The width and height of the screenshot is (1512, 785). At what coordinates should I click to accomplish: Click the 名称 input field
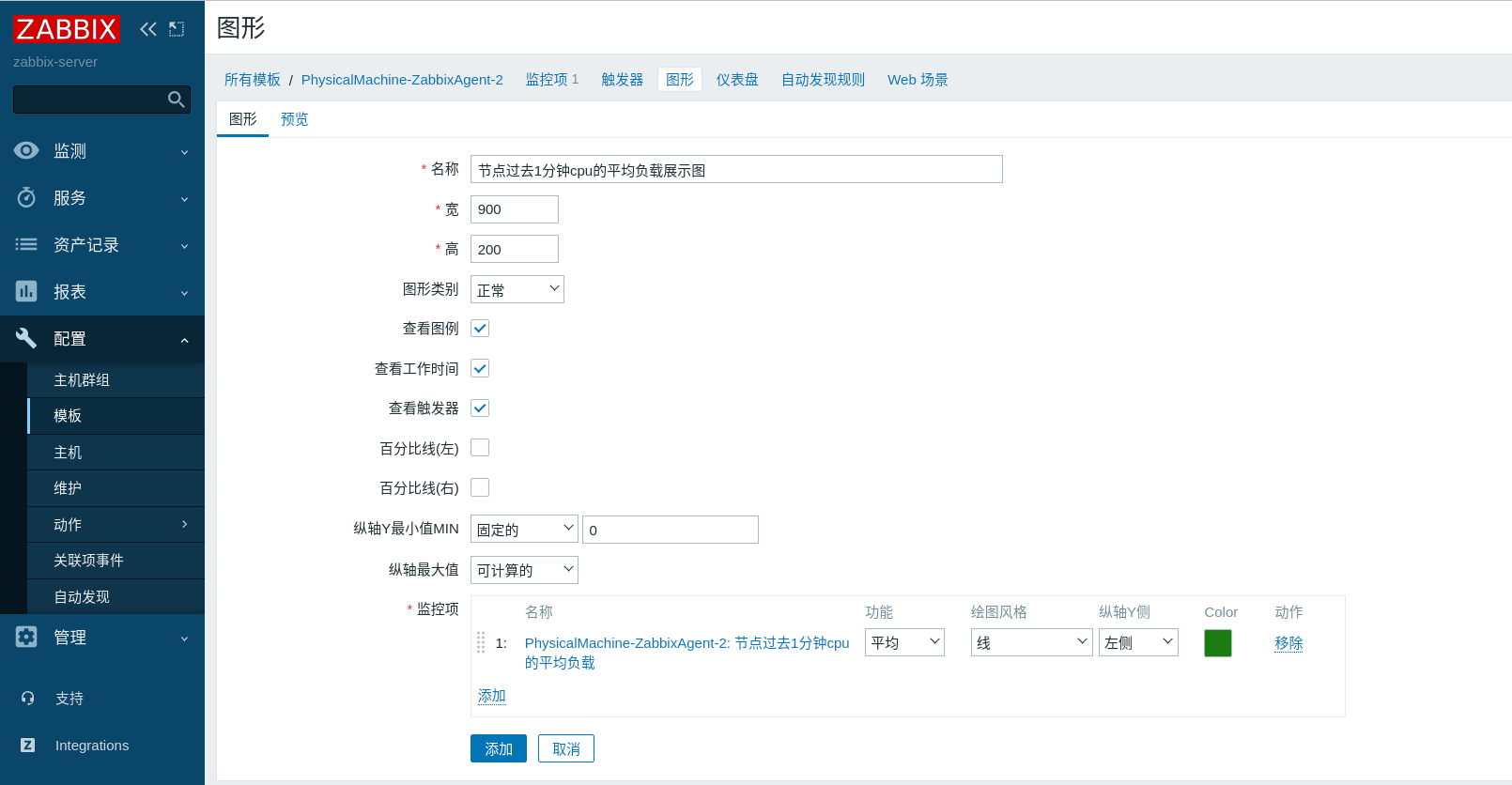point(736,169)
